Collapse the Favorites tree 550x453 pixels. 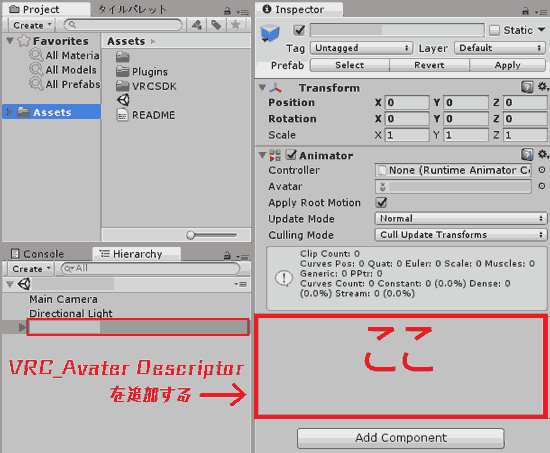[10, 41]
